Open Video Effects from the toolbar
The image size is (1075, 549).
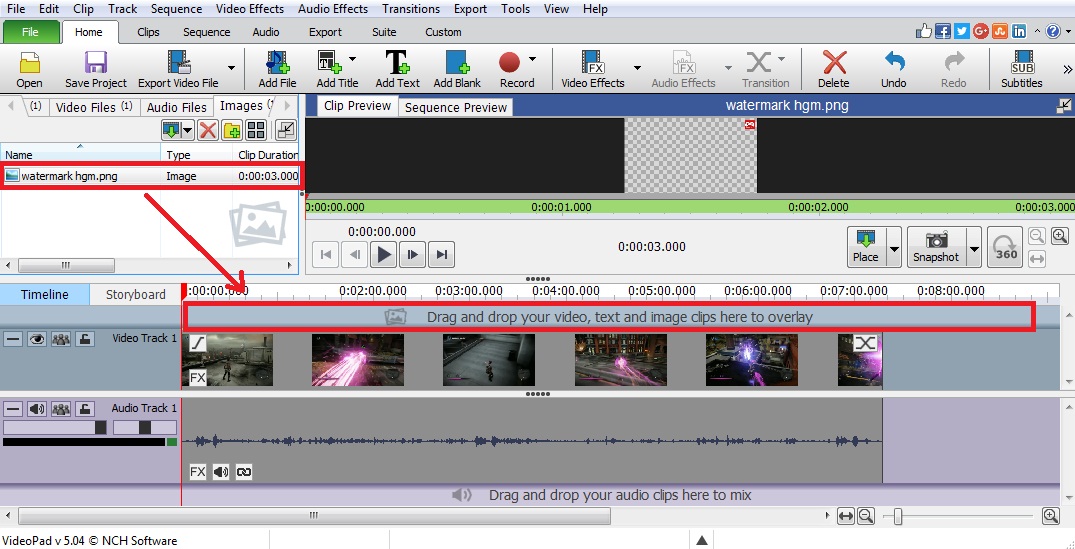click(x=592, y=69)
